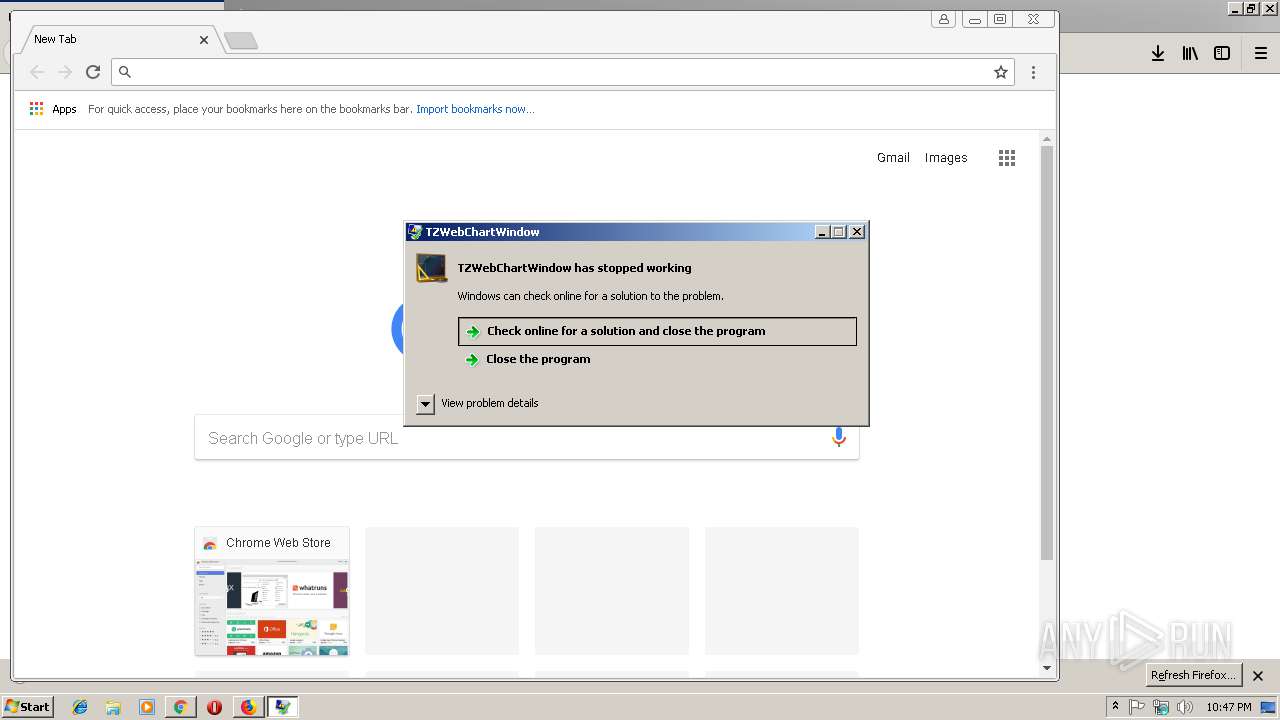This screenshot has width=1280, height=720.
Task: Select TZWebChartWindow taskbar icon
Action: tap(283, 707)
